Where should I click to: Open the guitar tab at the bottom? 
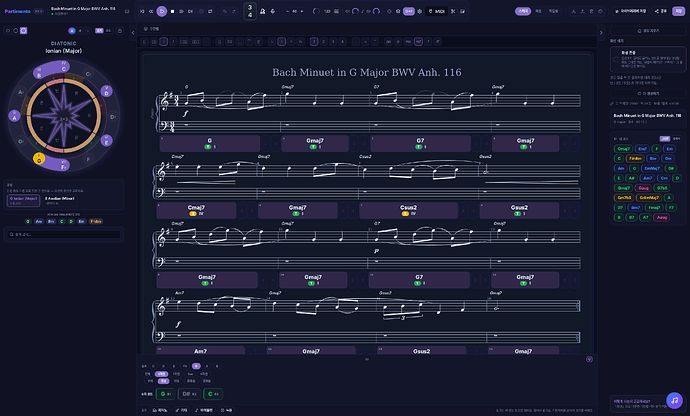pos(181,410)
